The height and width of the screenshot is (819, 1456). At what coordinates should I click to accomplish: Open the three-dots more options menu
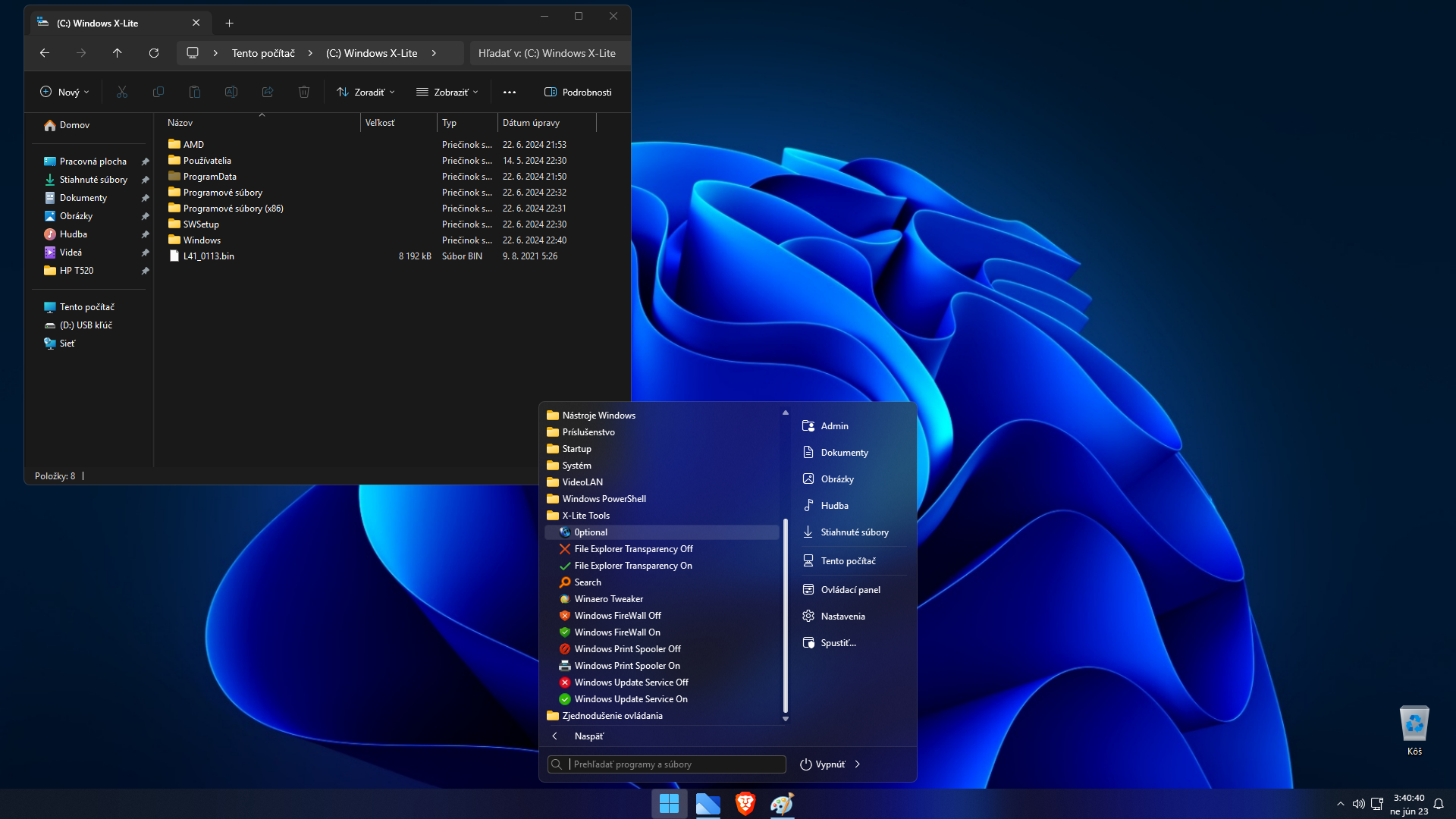pyautogui.click(x=510, y=92)
